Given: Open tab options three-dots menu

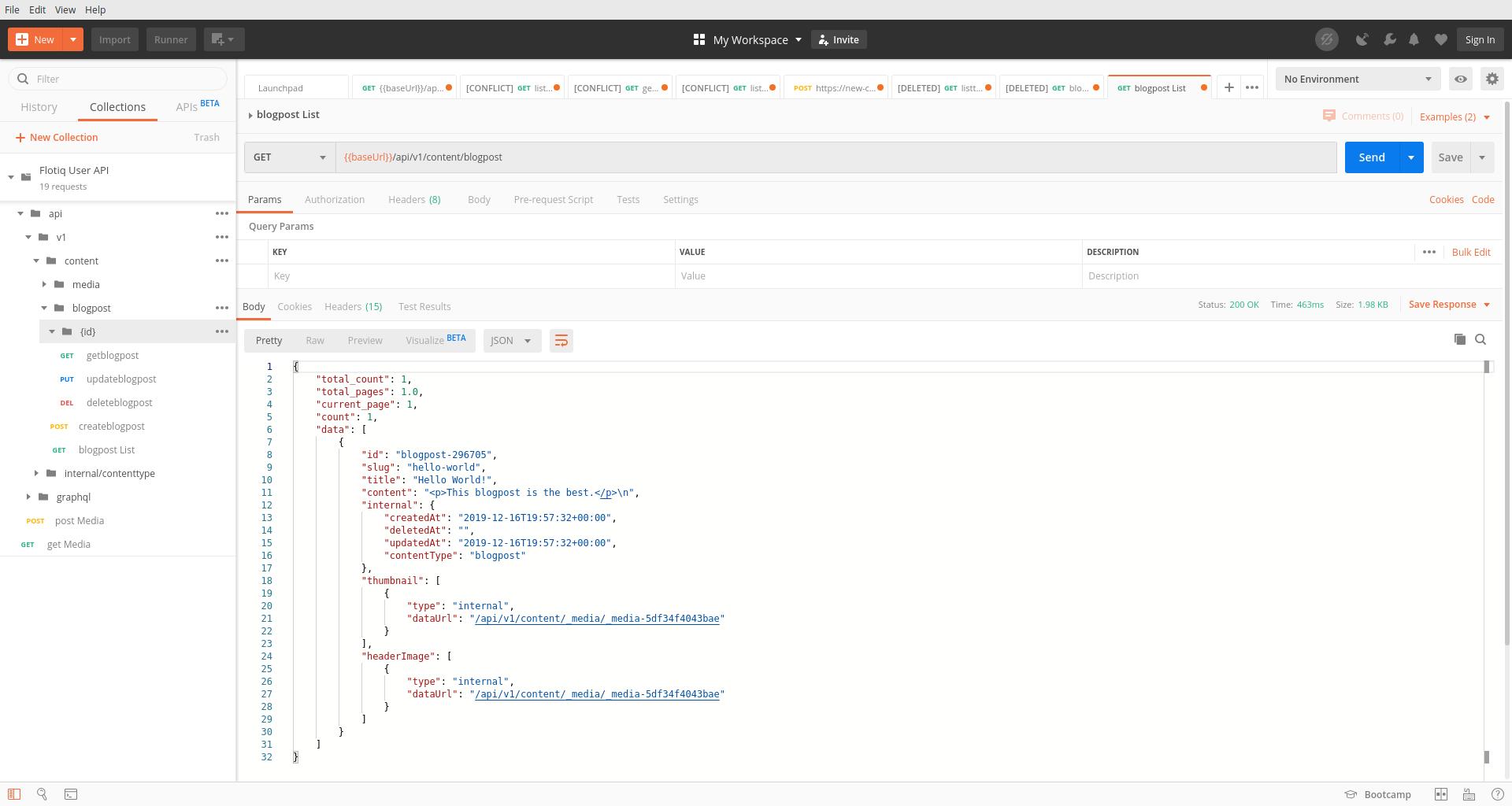Looking at the screenshot, I should click(1252, 87).
